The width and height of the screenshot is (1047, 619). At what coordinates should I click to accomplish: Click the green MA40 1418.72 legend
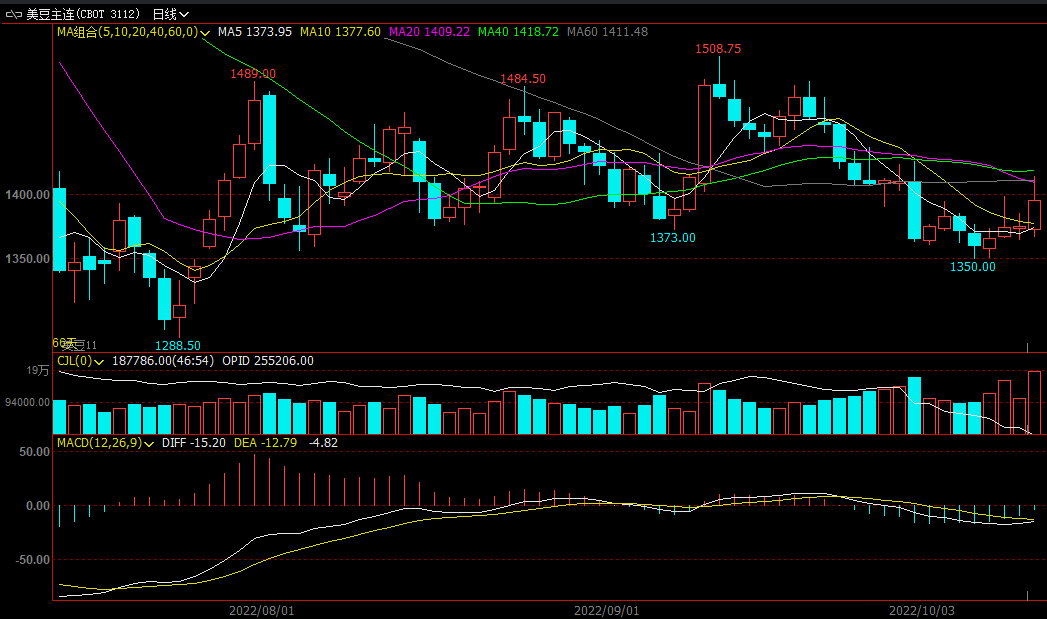click(518, 32)
